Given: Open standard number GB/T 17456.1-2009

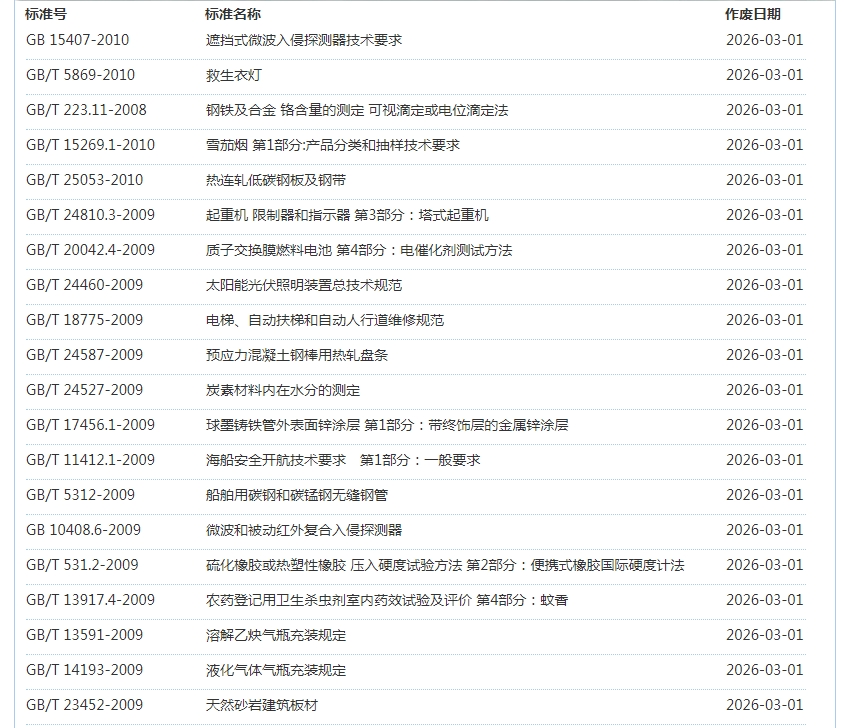Looking at the screenshot, I should point(90,425).
